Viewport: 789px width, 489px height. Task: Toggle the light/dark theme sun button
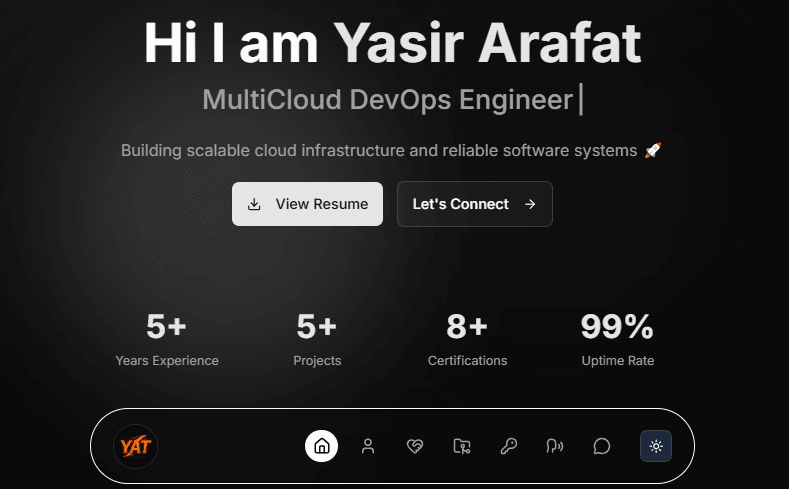(656, 446)
